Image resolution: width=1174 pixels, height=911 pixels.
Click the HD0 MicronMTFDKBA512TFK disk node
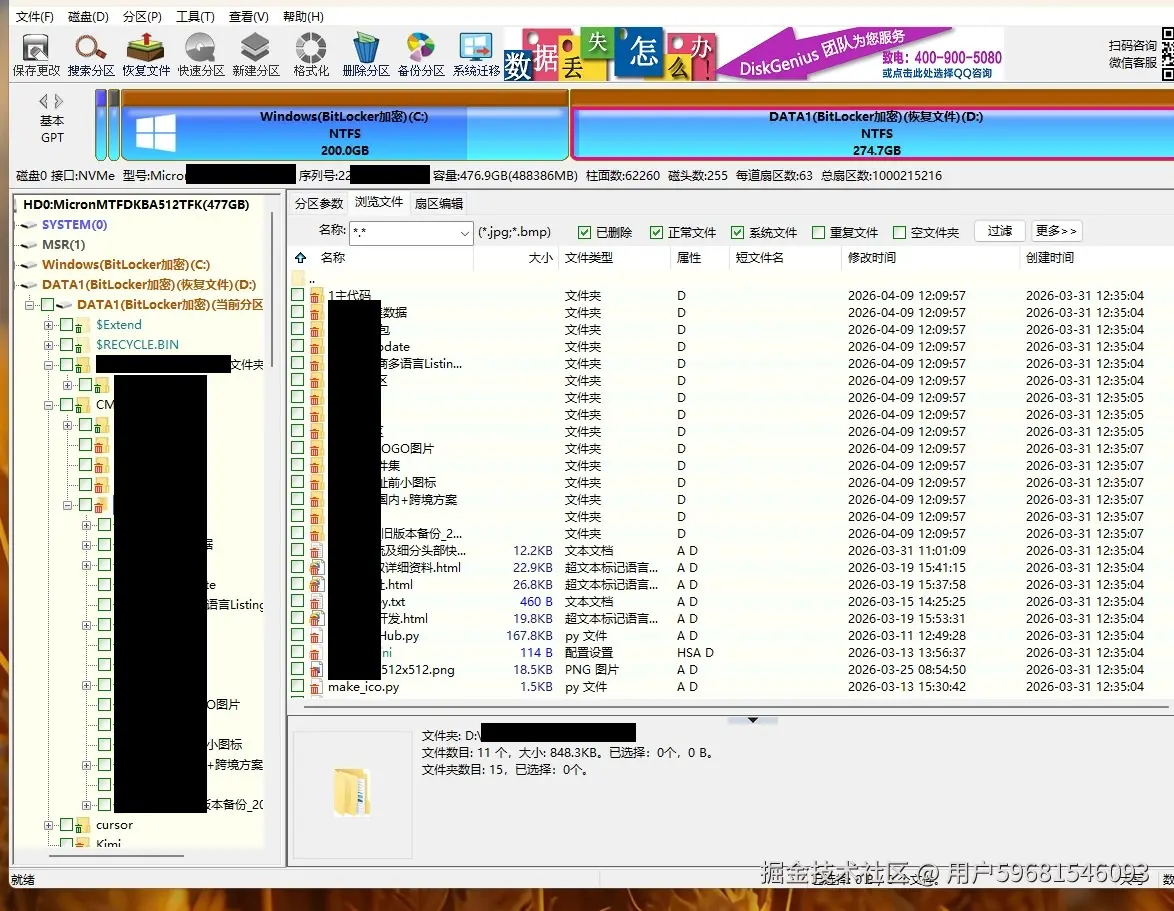point(136,204)
